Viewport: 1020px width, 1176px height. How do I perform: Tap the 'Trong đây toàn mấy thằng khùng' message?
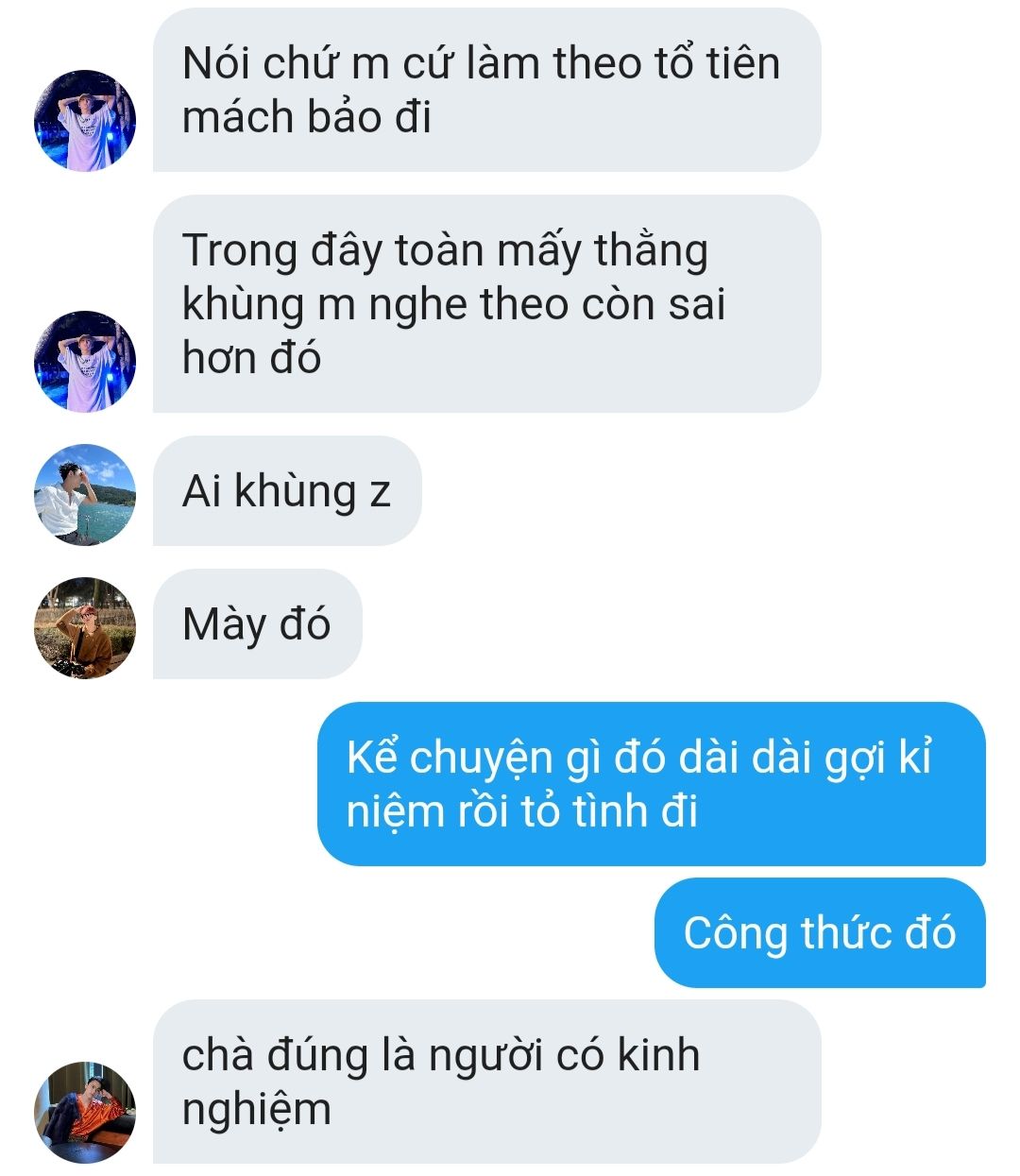[x=486, y=303]
